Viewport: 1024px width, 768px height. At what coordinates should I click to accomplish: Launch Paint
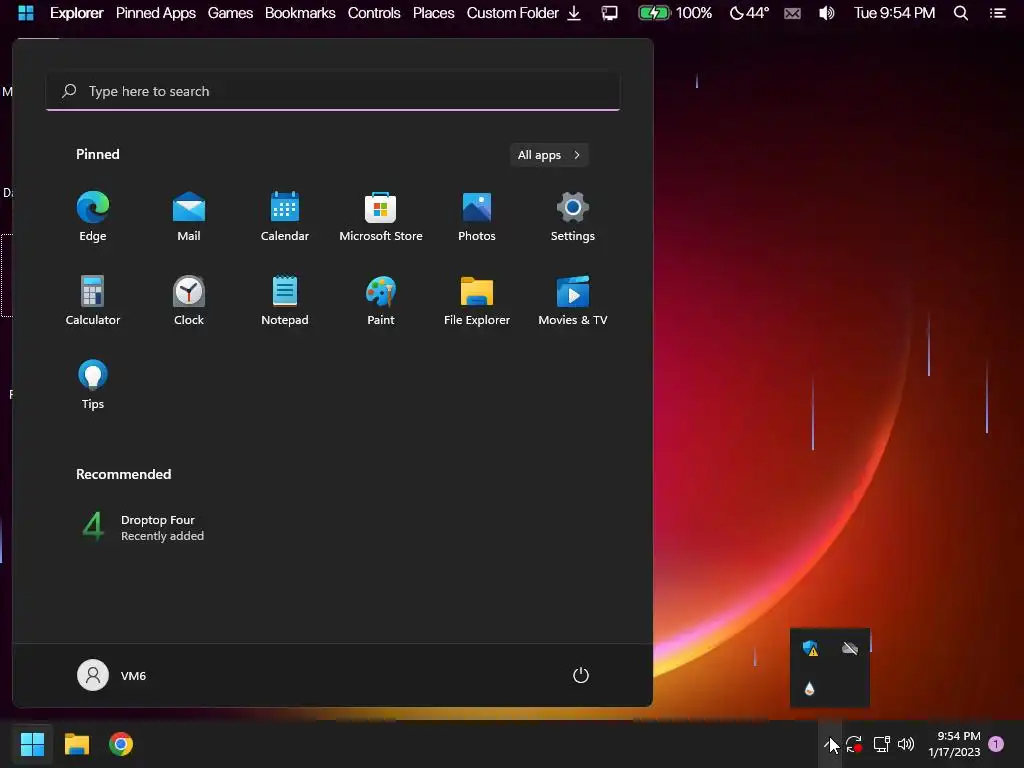[x=381, y=300]
